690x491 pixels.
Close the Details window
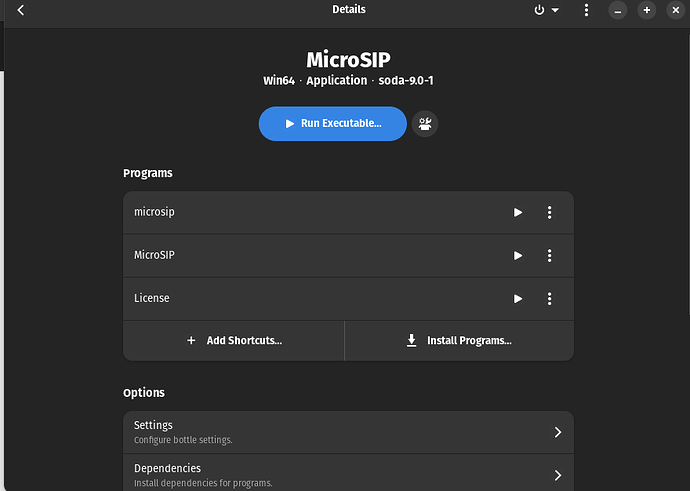(675, 10)
